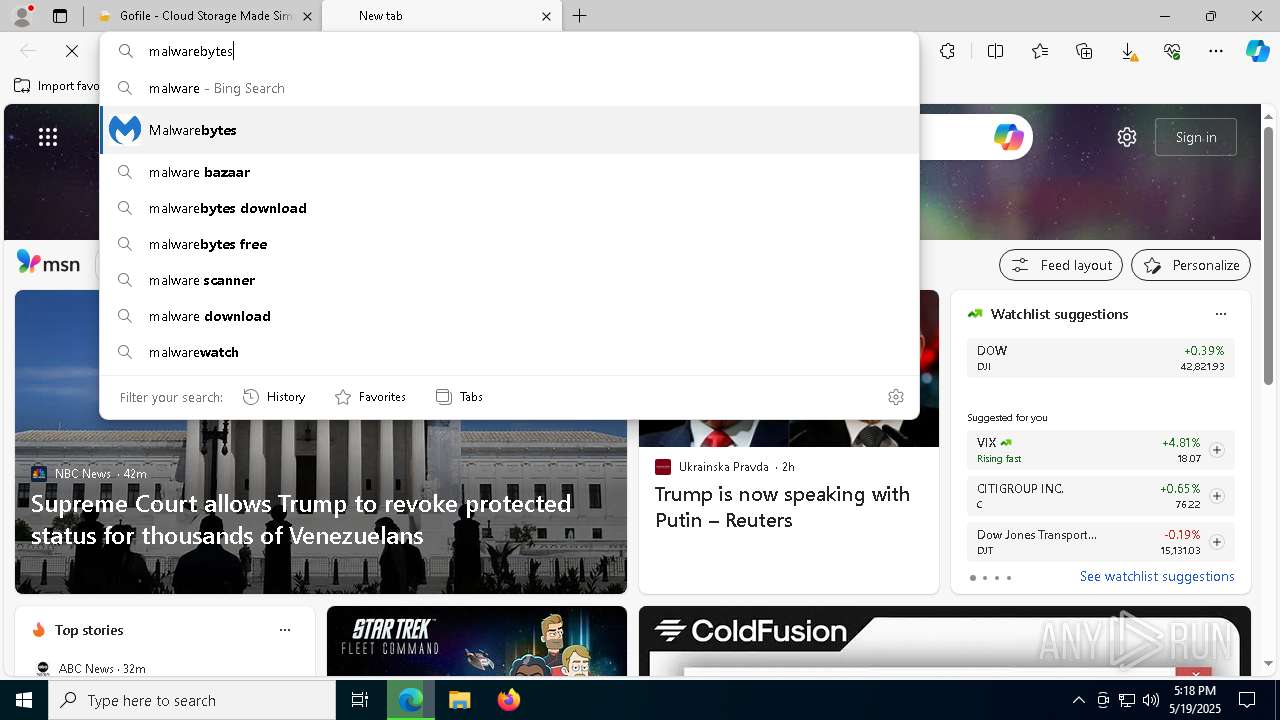
Task: Open Watchlist suggestions more options
Action: click(x=1221, y=314)
